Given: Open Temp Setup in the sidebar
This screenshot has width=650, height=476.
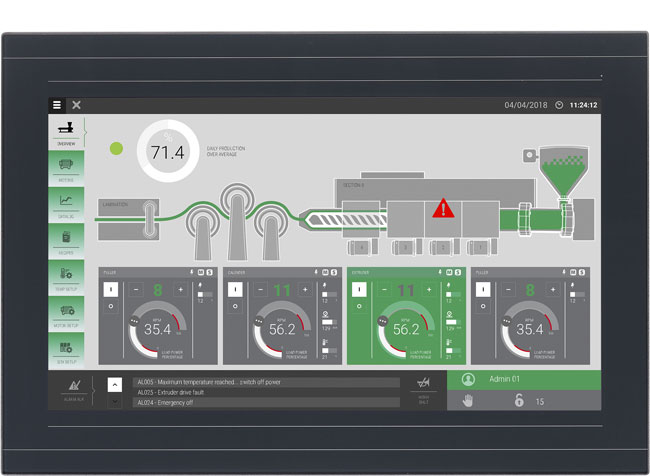Looking at the screenshot, I should tap(66, 273).
